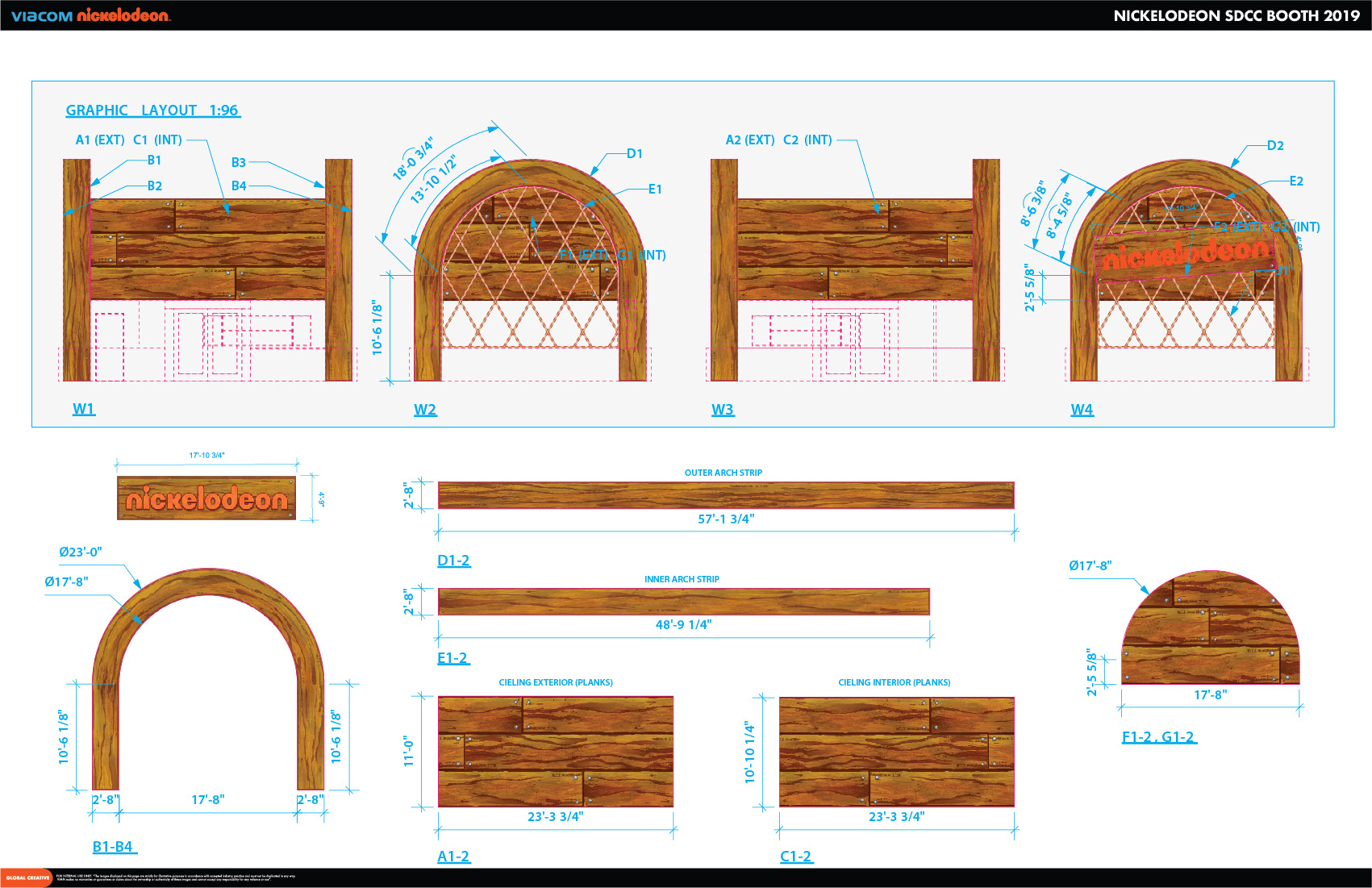Viewport: 1372px width, 888px height.
Task: Click the D2 callout label
Action: click(1275, 145)
